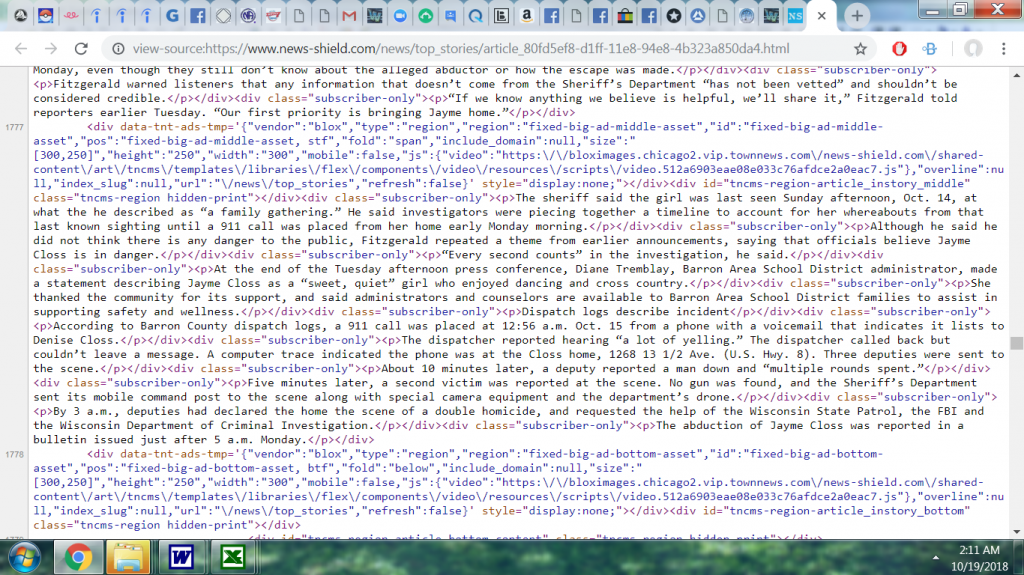Viewport: 1024px width, 575px height.
Task: Switch to the Gmail tab
Action: click(348, 16)
